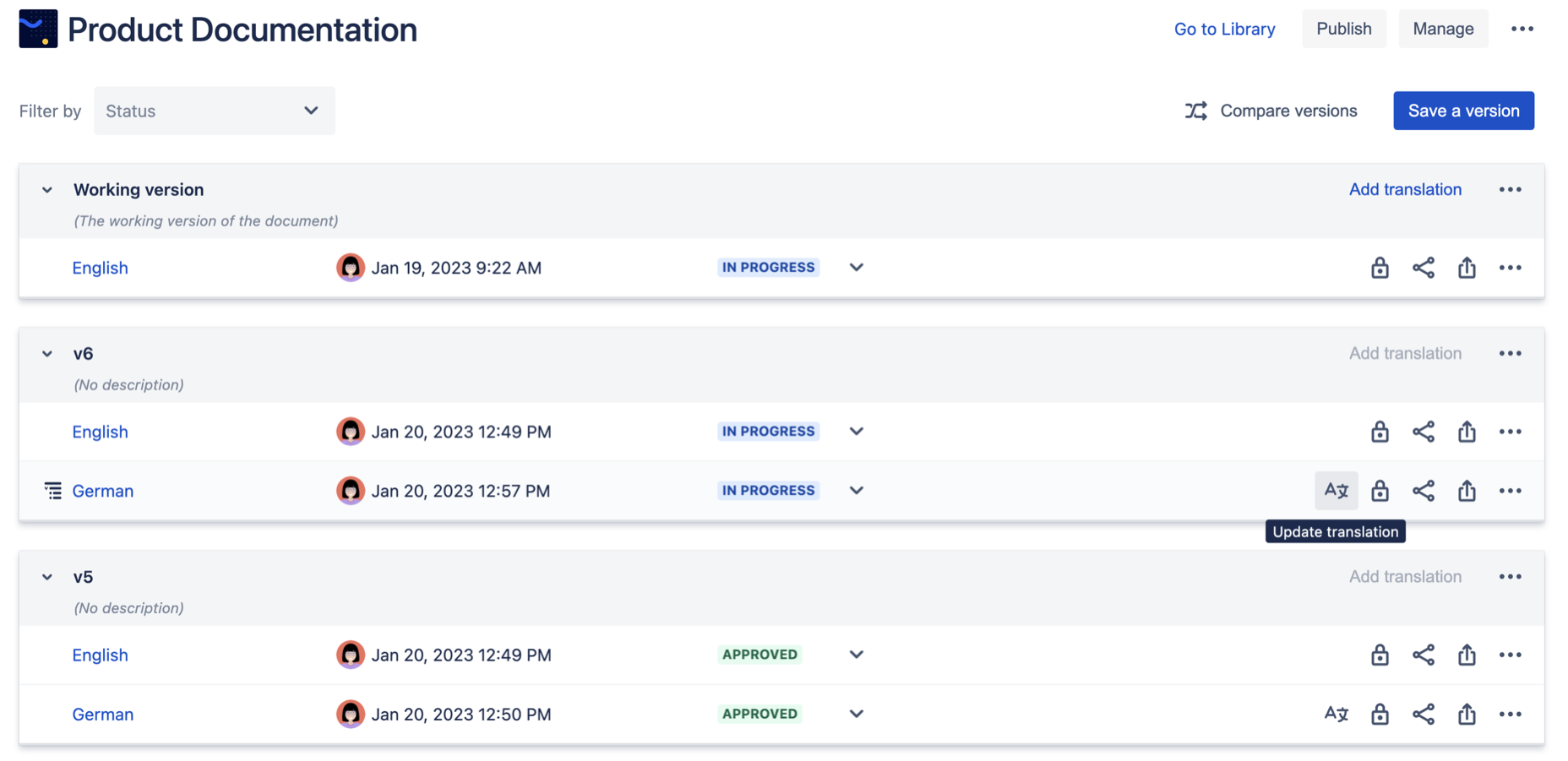
Task: Click the Save a version button
Action: [1463, 111]
